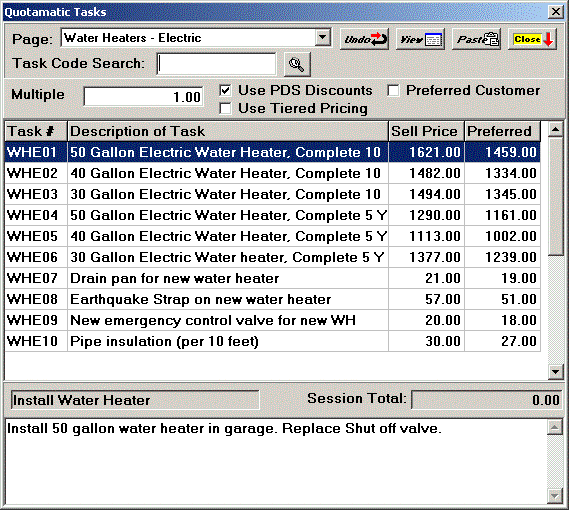Click into the Task Code Search field
The image size is (569, 510).
click(x=216, y=64)
